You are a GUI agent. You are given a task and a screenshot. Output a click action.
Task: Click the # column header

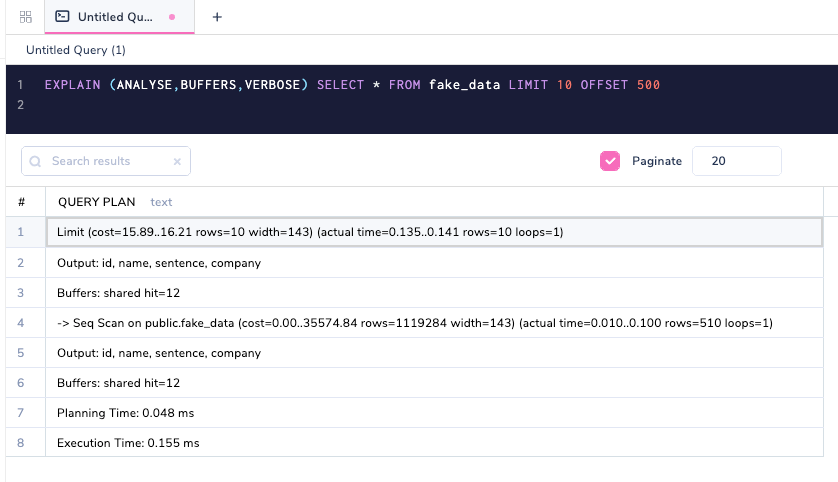[x=21, y=202]
